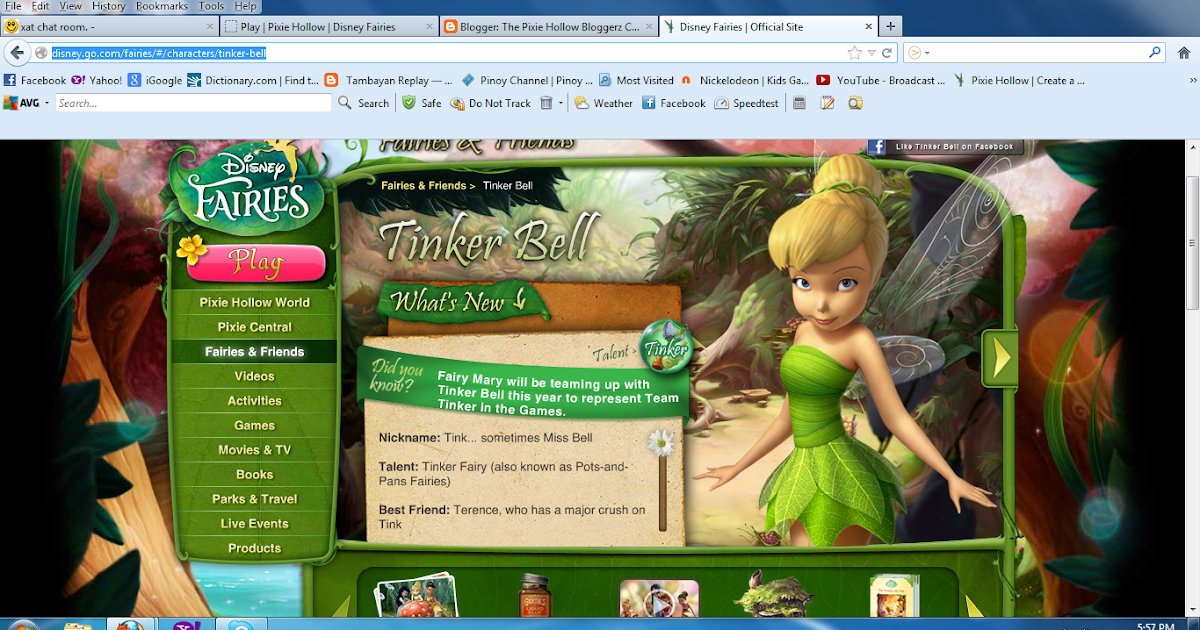Click the daisy scroll slider handle
The height and width of the screenshot is (630, 1200).
click(x=660, y=443)
